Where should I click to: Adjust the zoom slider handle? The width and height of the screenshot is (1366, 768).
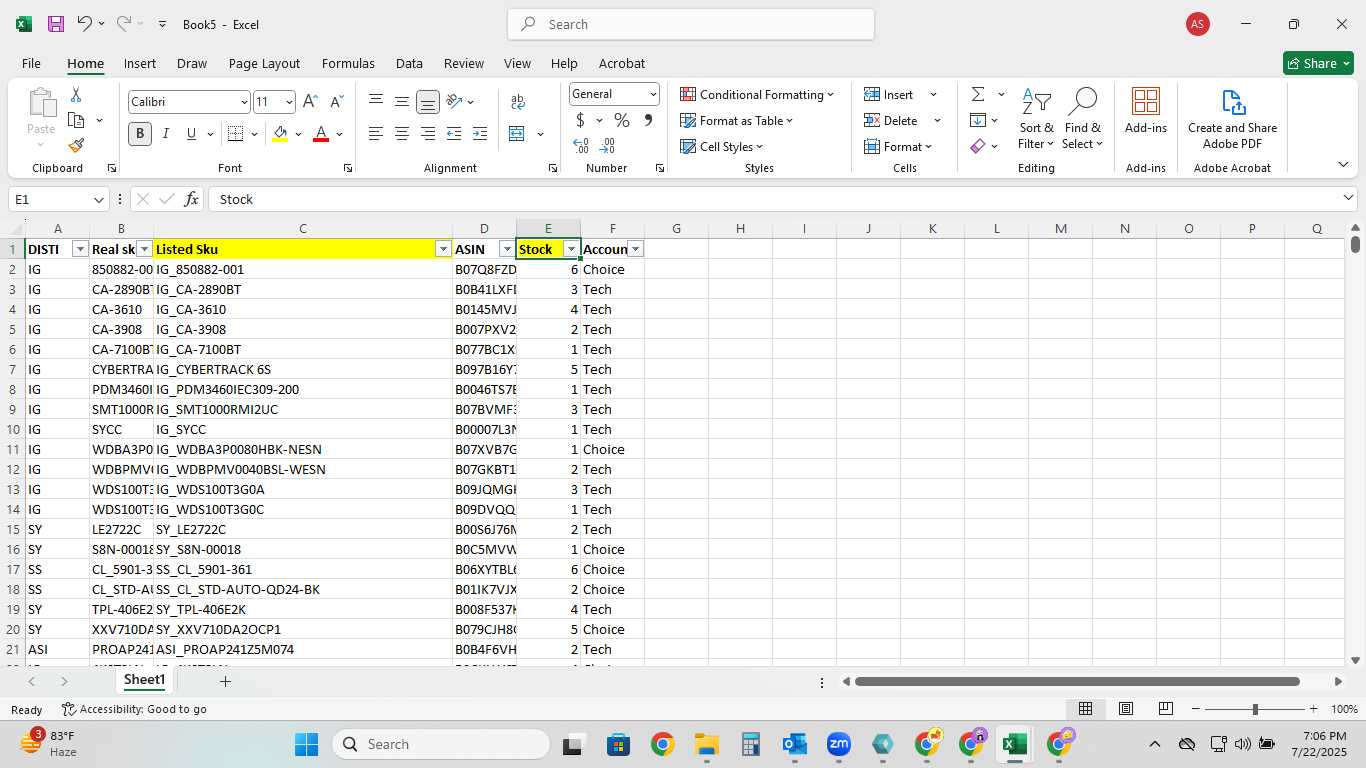(x=1255, y=709)
